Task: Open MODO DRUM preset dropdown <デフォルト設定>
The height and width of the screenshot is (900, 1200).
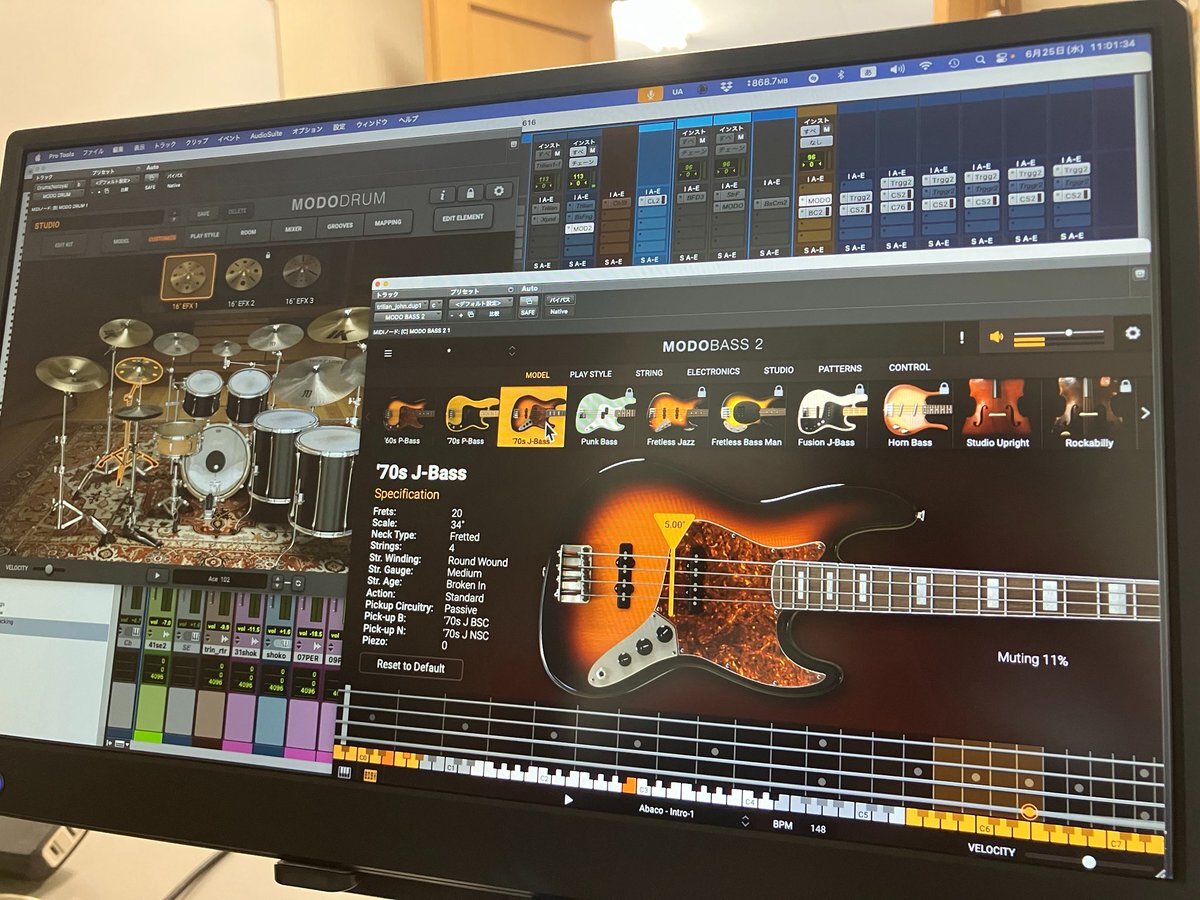Action: point(116,183)
